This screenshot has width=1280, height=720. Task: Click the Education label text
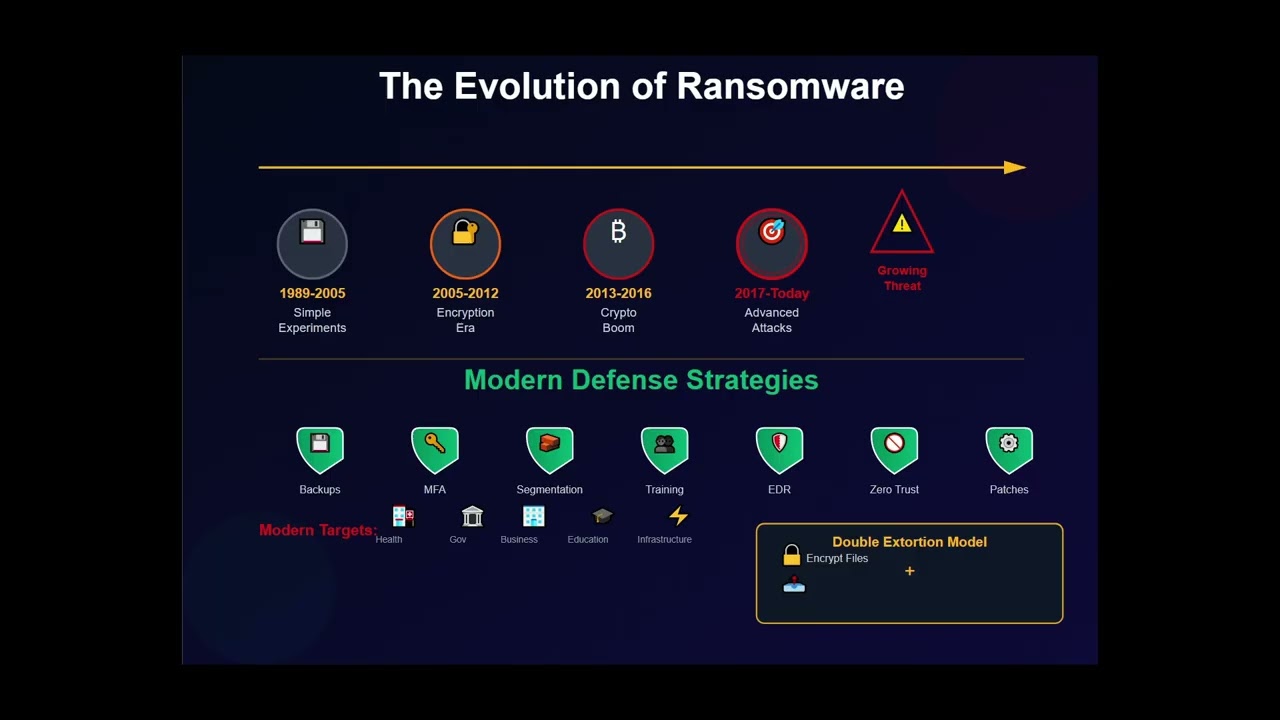pos(588,539)
